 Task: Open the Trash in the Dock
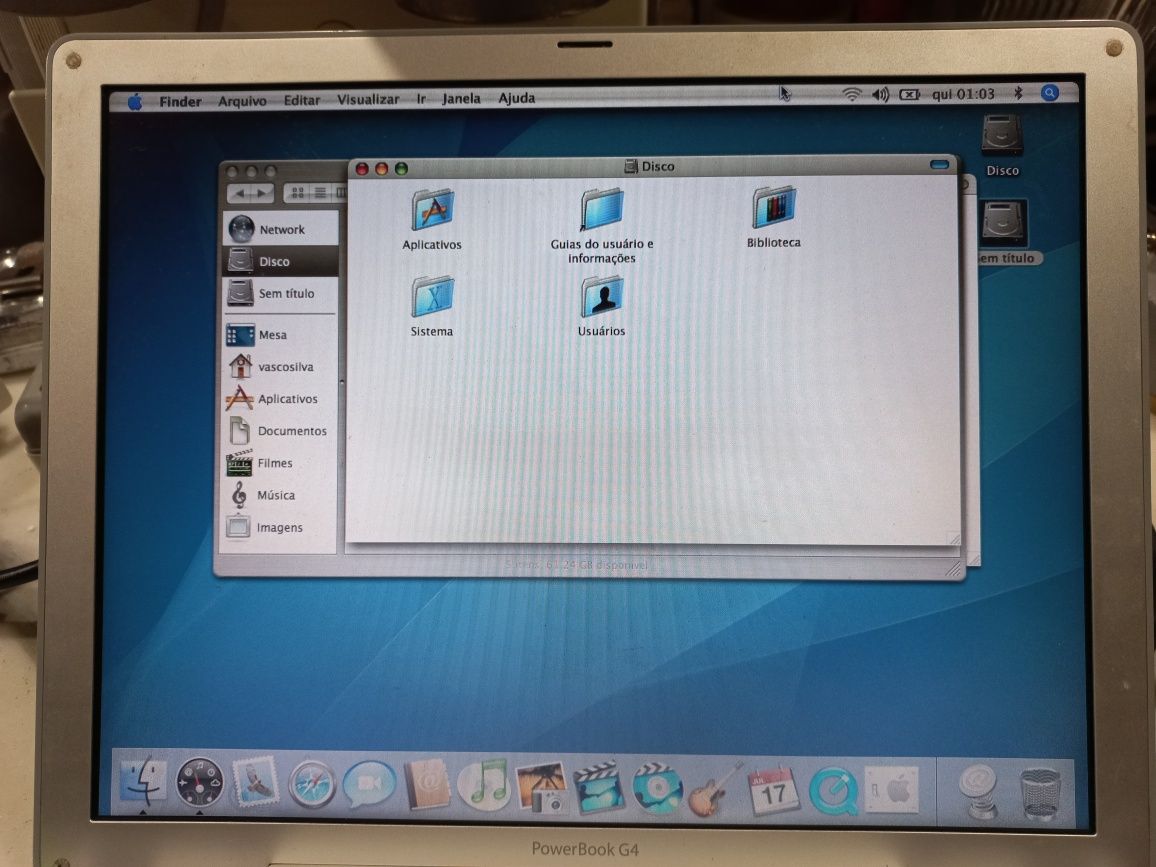click(1040, 793)
